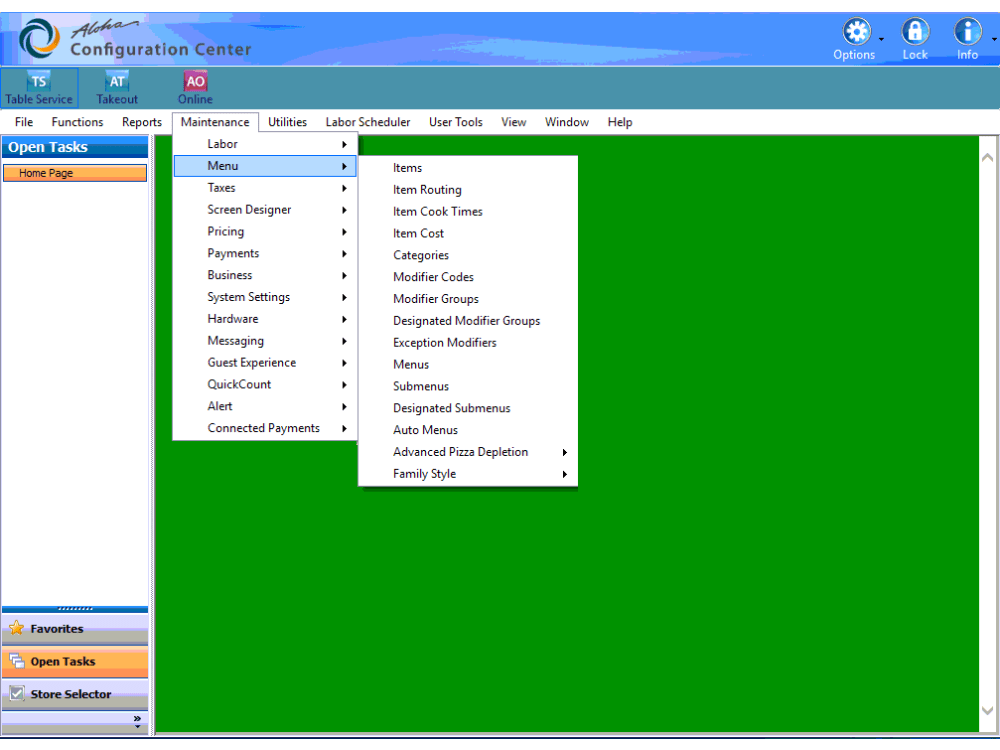Choose Modifier Codes
This screenshot has width=1000, height=750.
[468, 277]
